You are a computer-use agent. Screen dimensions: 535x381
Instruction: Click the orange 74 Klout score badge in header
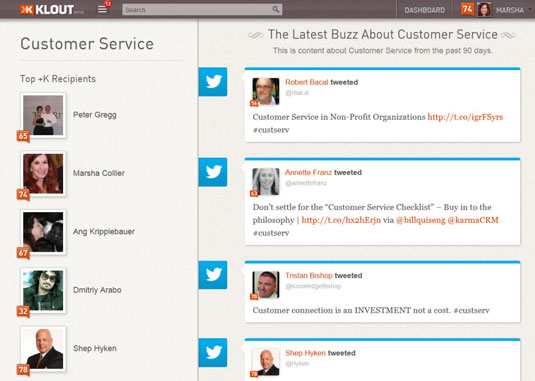(467, 9)
